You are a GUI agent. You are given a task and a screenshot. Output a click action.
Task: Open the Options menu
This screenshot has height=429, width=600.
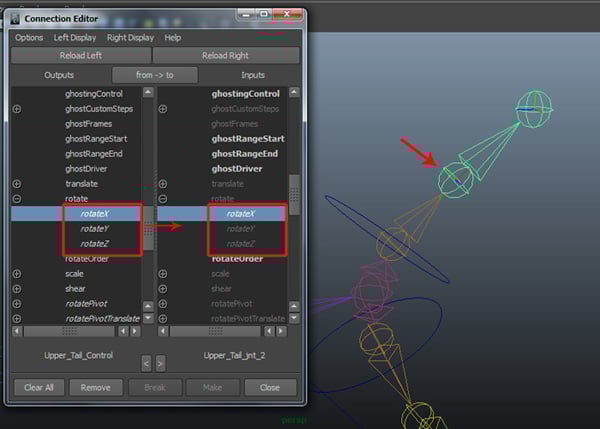tap(29, 37)
